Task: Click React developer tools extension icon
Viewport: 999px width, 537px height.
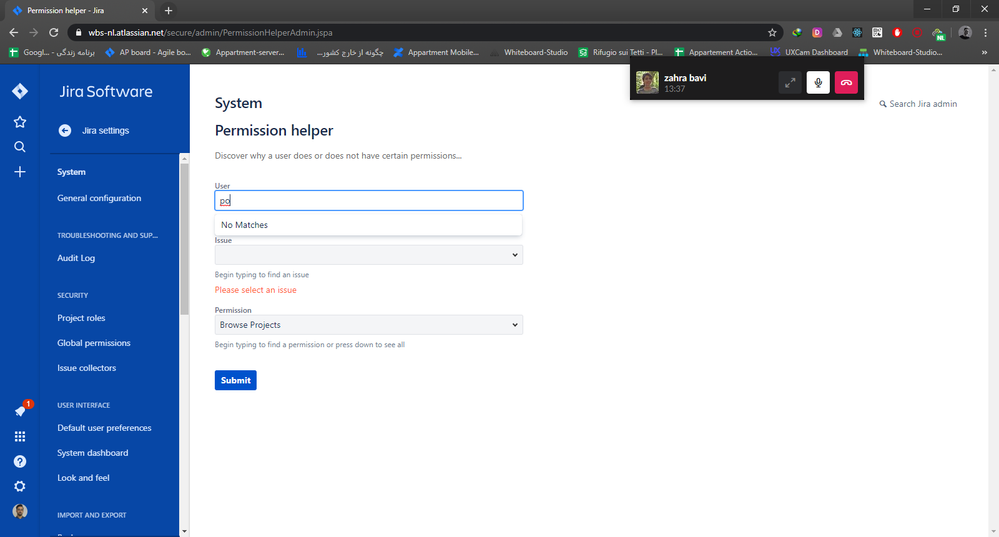Action: (857, 32)
